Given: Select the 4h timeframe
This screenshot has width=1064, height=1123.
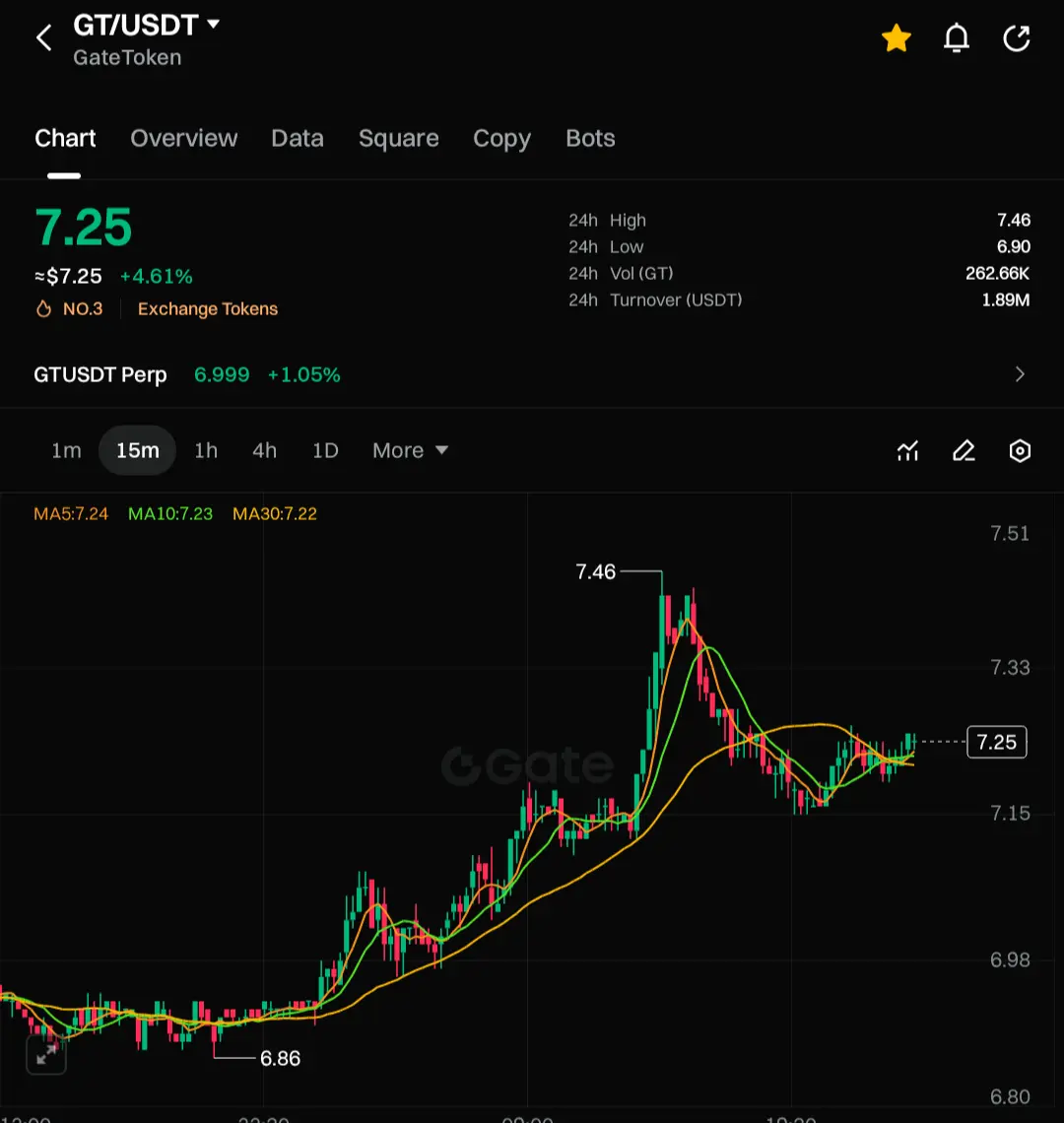Looking at the screenshot, I should point(264,450).
